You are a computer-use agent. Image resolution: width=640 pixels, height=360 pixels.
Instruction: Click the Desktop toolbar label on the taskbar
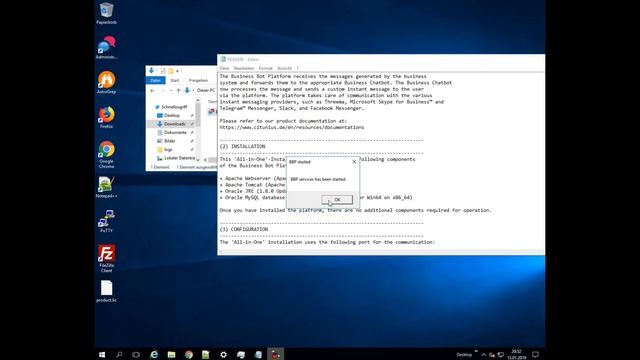(x=464, y=355)
